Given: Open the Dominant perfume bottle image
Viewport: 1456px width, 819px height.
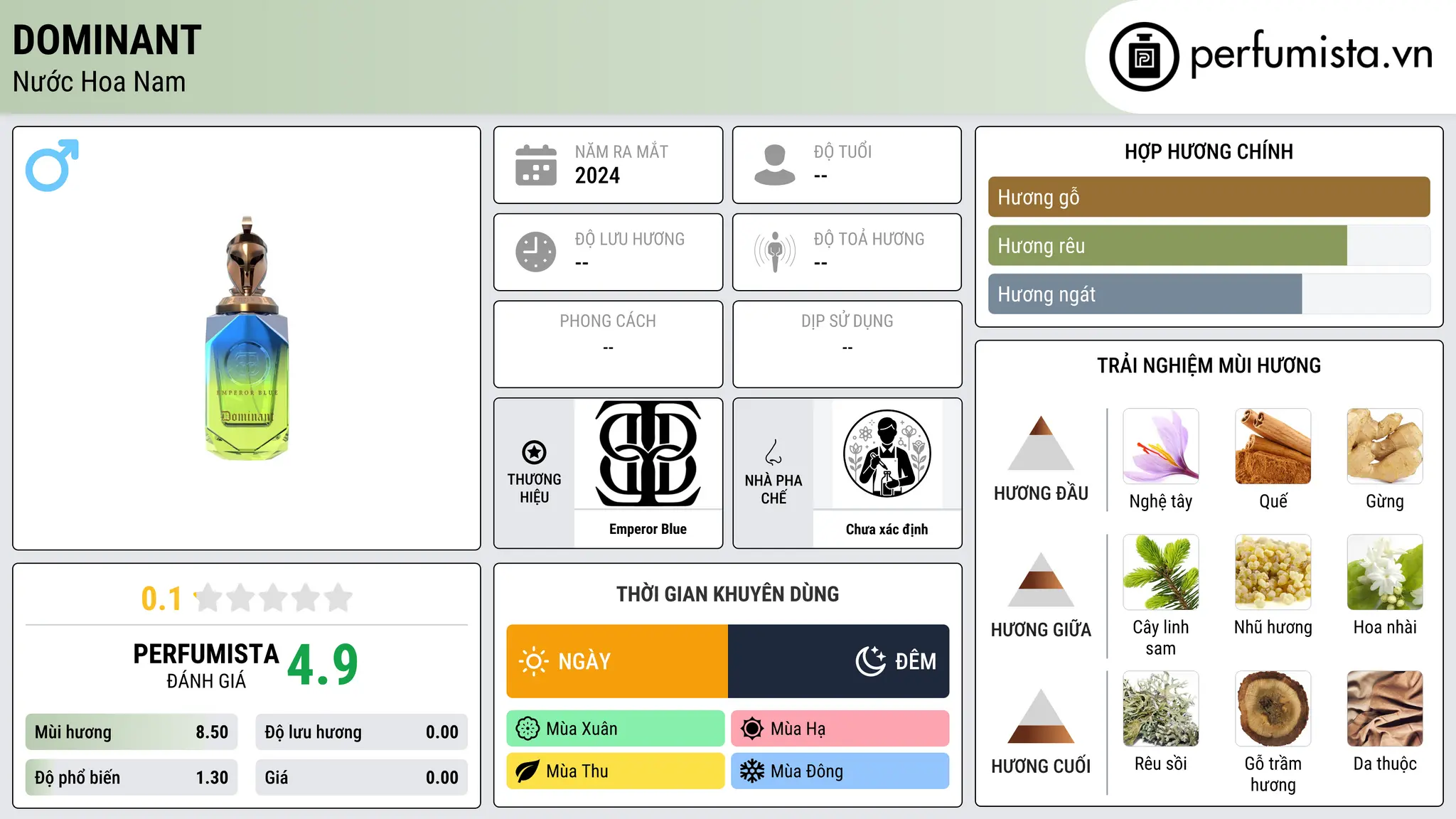Looking at the screenshot, I should (247, 338).
